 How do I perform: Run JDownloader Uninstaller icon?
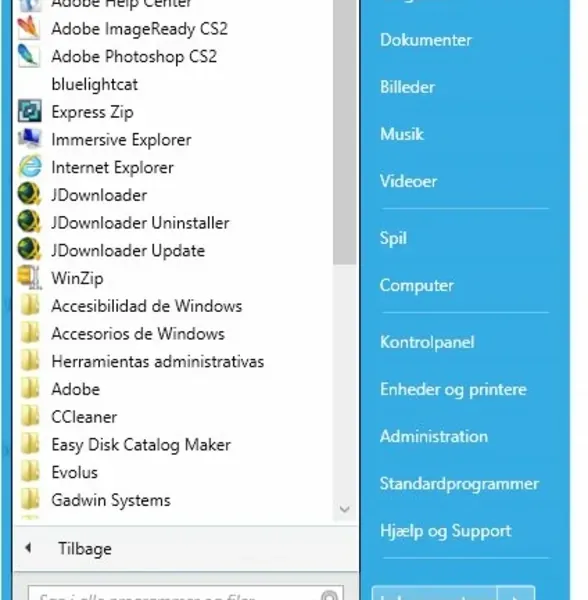29,222
